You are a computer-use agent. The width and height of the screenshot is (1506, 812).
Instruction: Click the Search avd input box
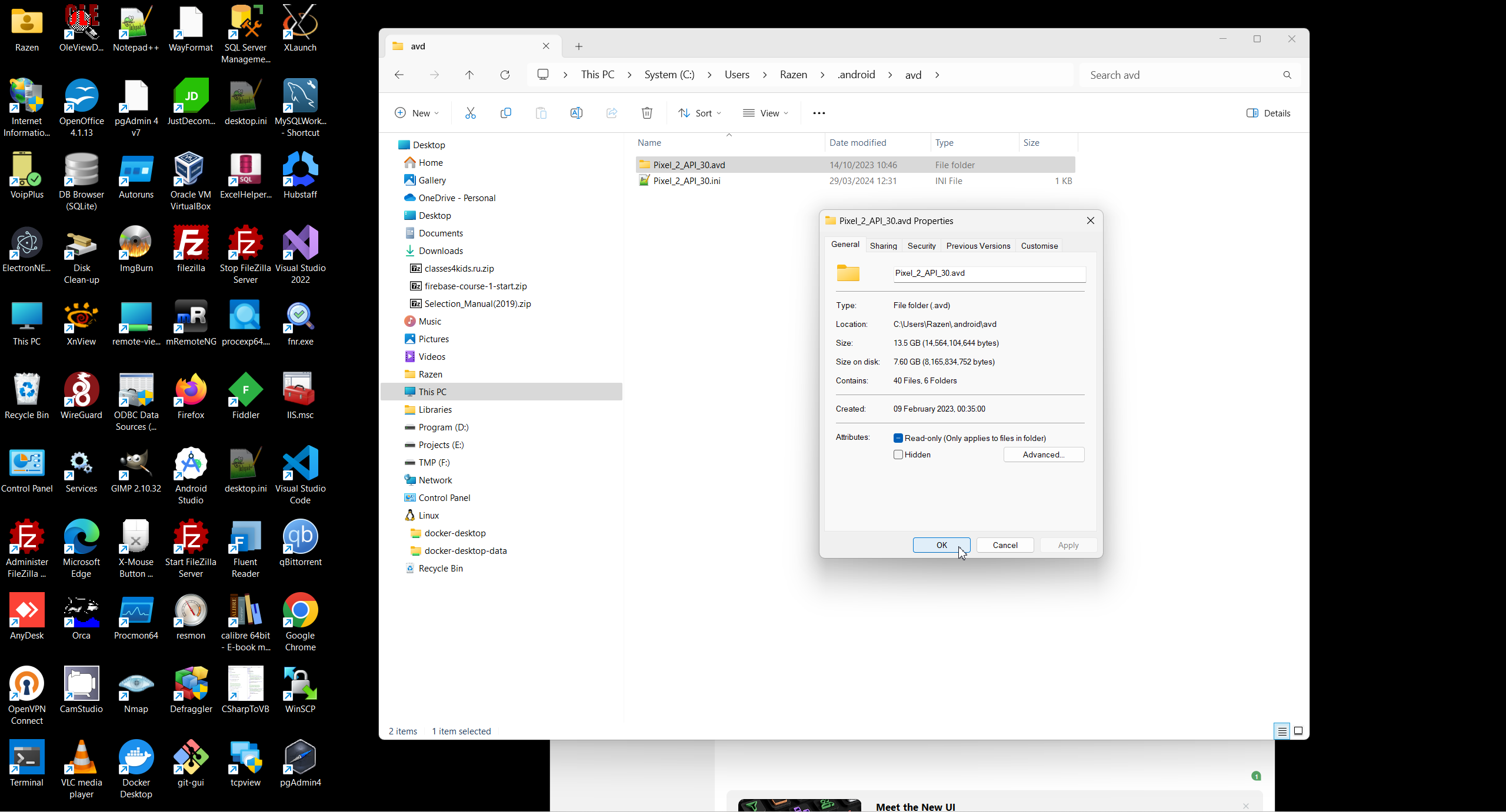1182,75
